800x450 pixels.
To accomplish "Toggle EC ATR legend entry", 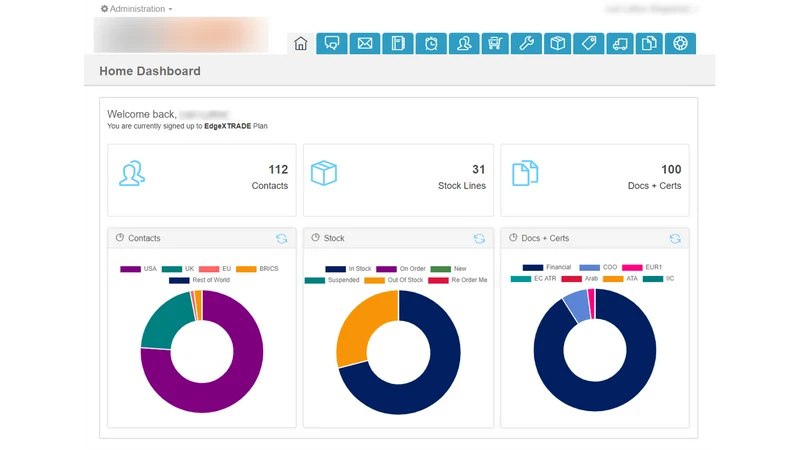I will tap(534, 279).
